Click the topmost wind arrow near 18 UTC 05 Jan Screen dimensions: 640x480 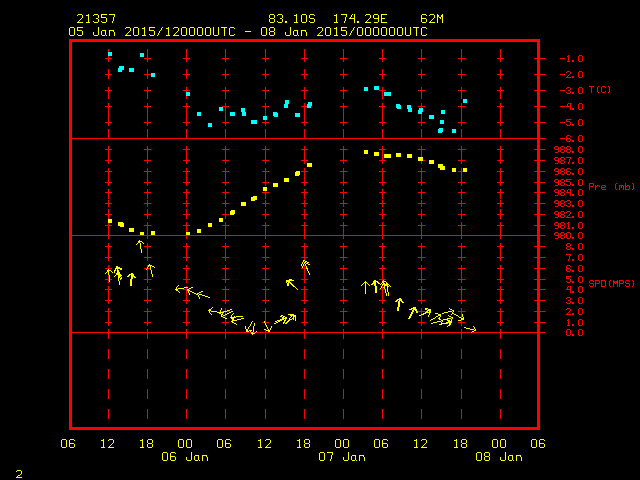[140, 246]
